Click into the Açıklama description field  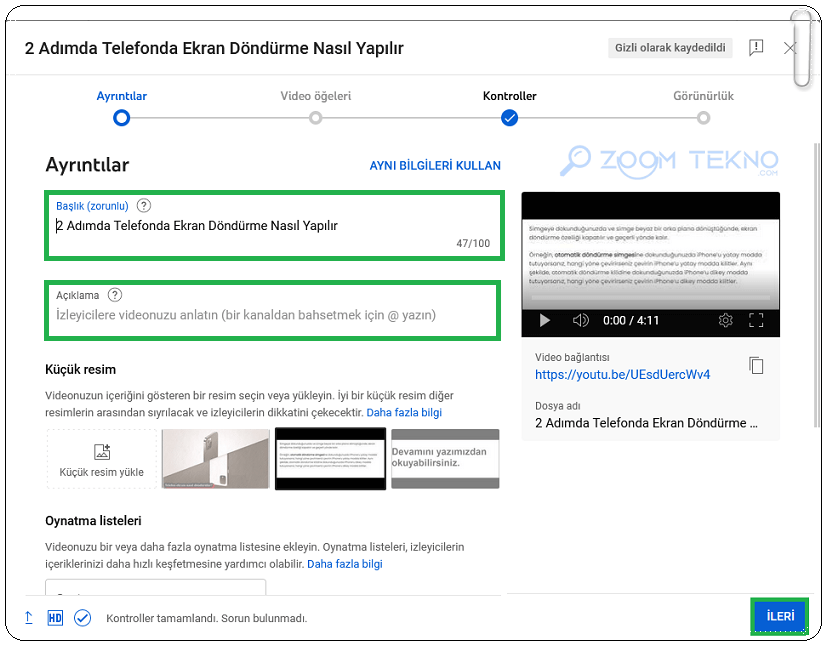click(x=272, y=310)
